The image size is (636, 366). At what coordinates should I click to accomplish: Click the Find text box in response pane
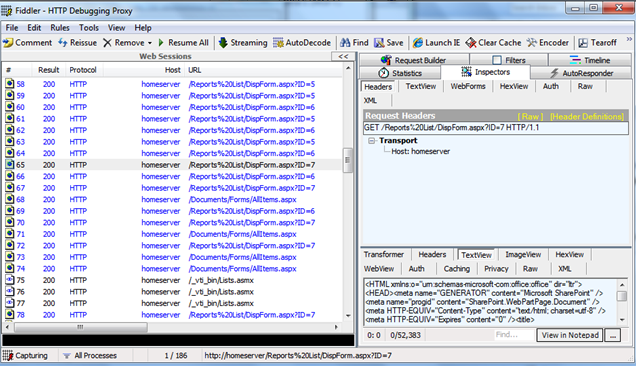click(x=514, y=335)
